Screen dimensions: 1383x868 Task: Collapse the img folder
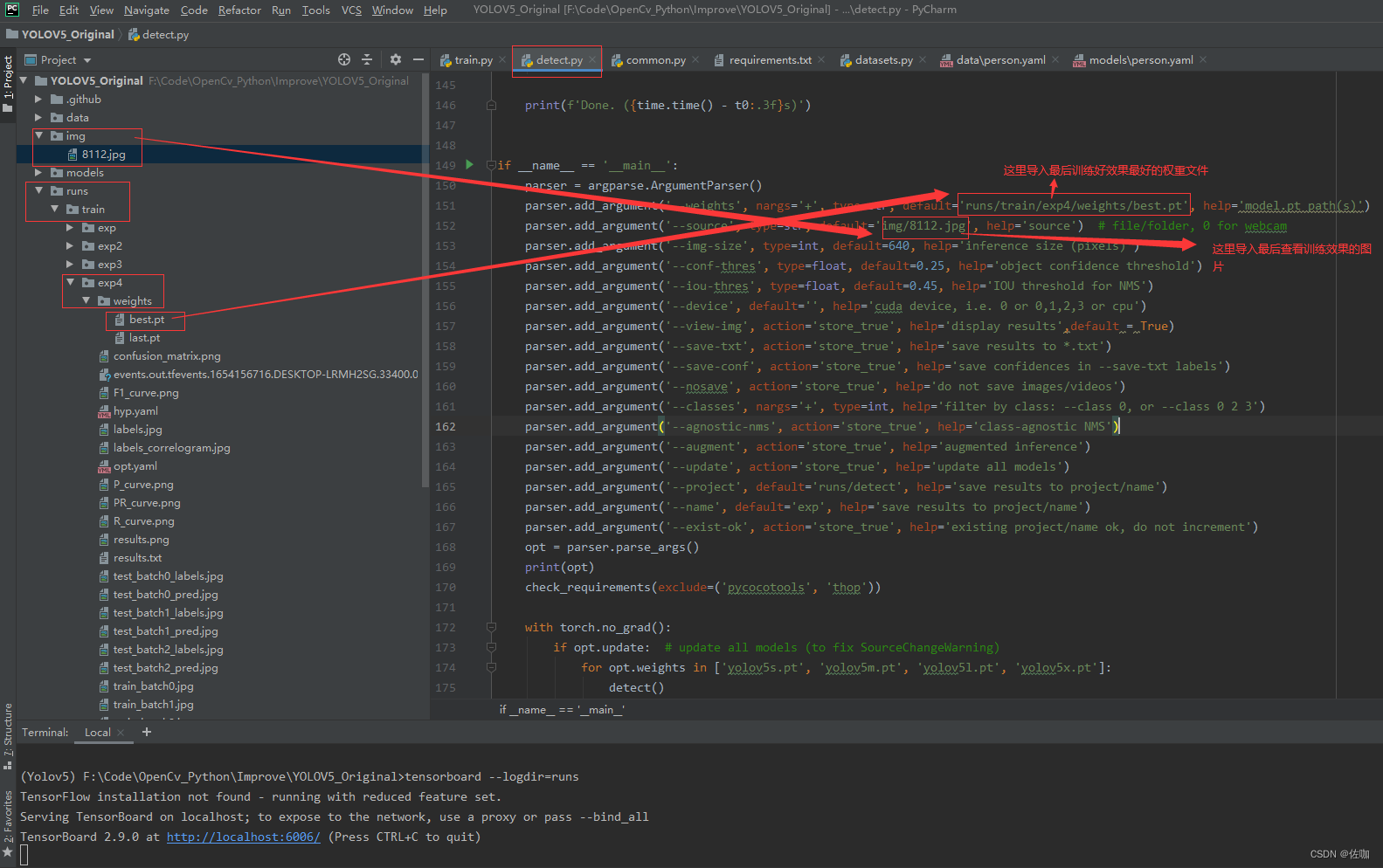[38, 136]
